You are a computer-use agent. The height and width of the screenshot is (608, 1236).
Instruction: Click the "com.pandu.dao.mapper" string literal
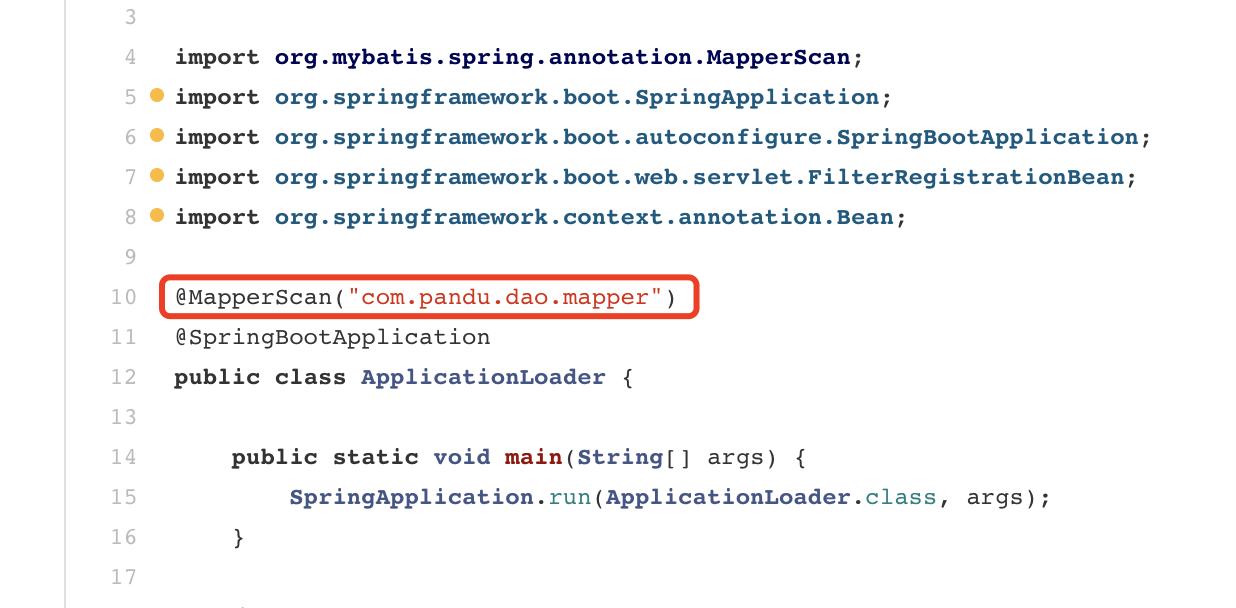[505, 297]
